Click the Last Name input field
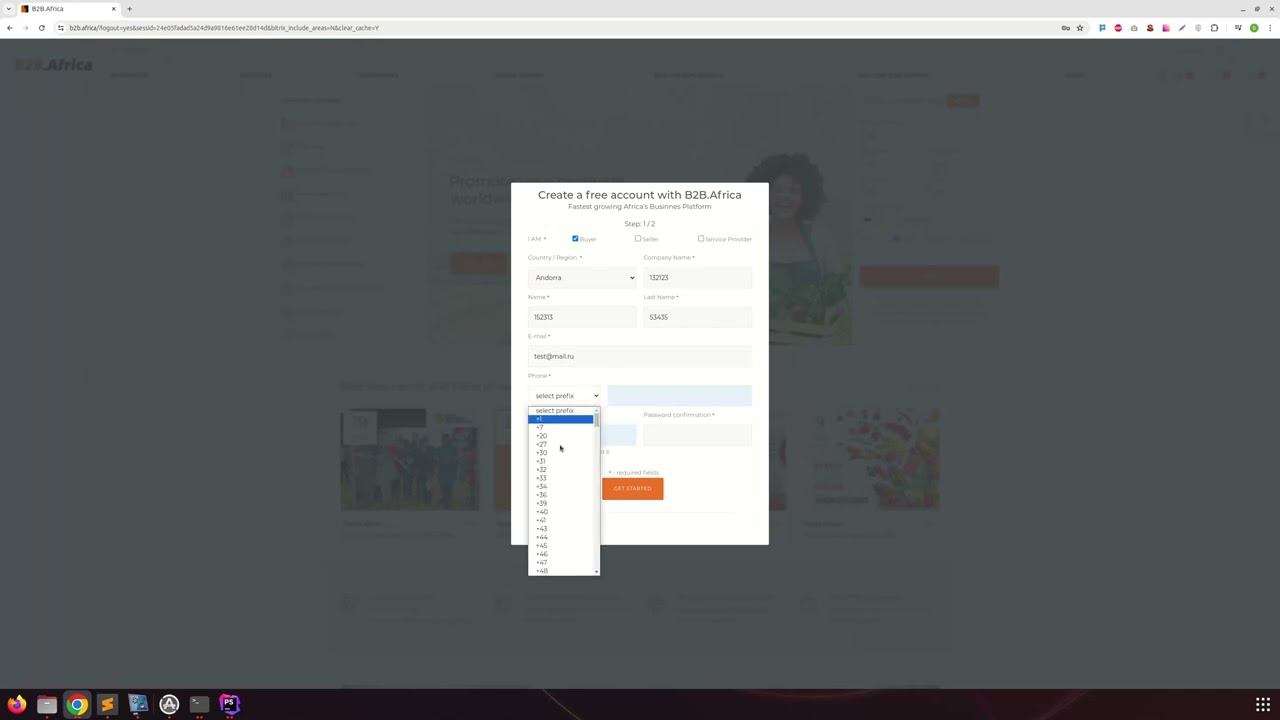The image size is (1280, 720). (697, 317)
